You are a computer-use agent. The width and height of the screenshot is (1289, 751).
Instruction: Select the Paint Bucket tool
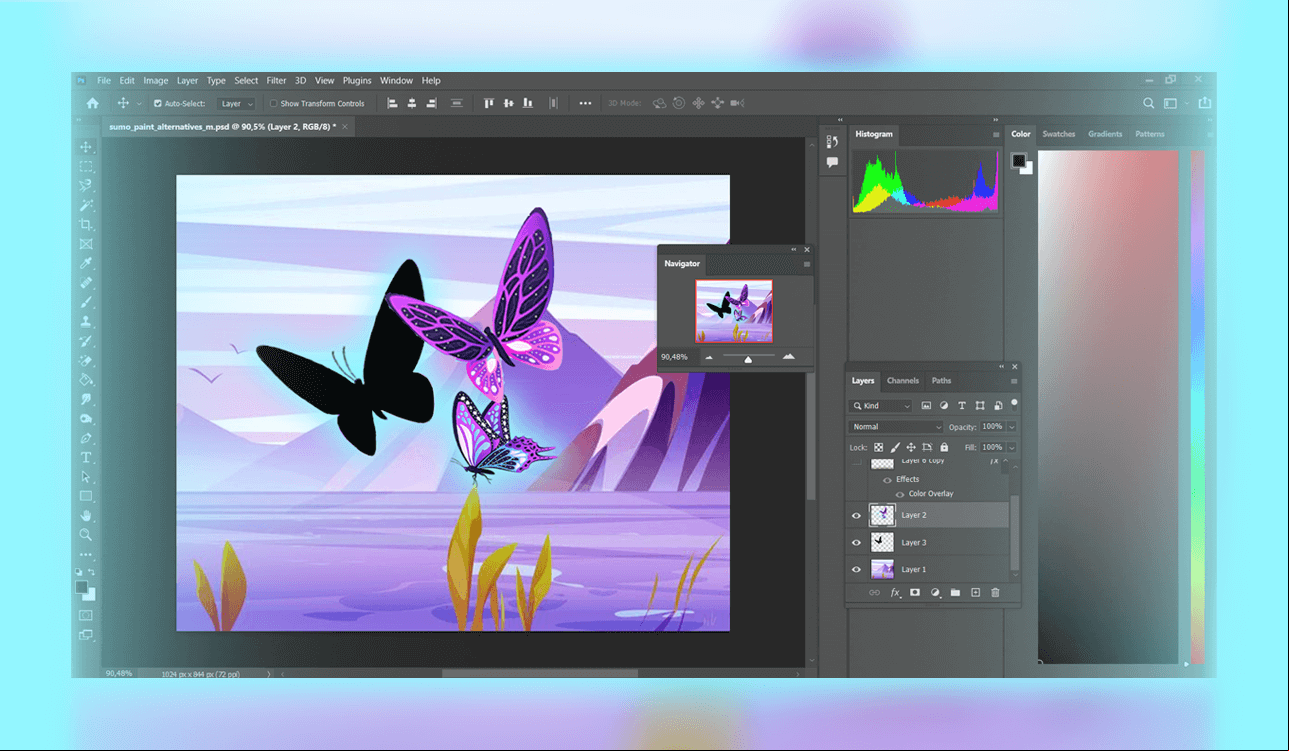[86, 380]
